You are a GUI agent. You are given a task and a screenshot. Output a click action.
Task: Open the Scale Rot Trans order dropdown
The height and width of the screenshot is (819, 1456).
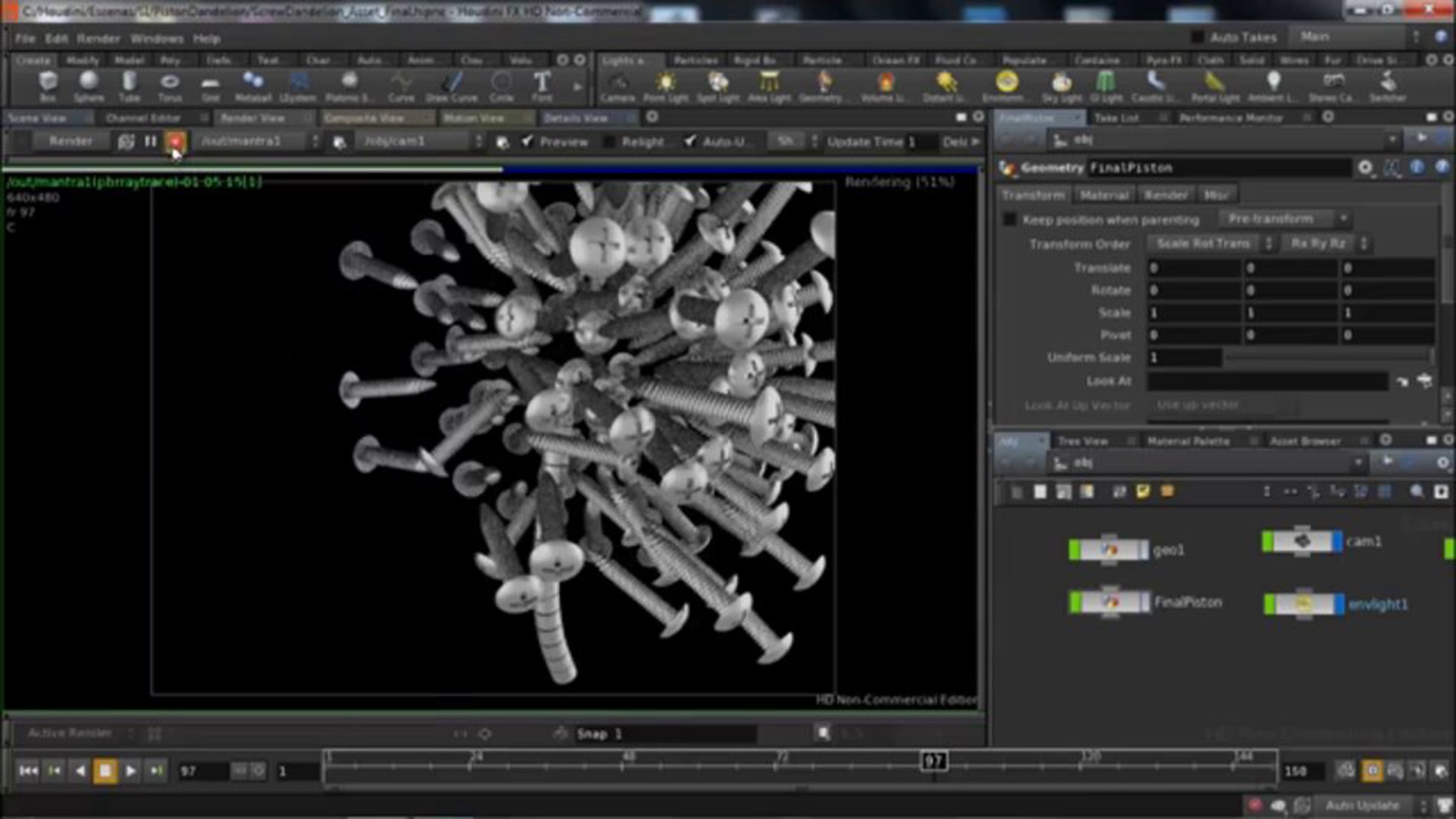pyautogui.click(x=1210, y=244)
